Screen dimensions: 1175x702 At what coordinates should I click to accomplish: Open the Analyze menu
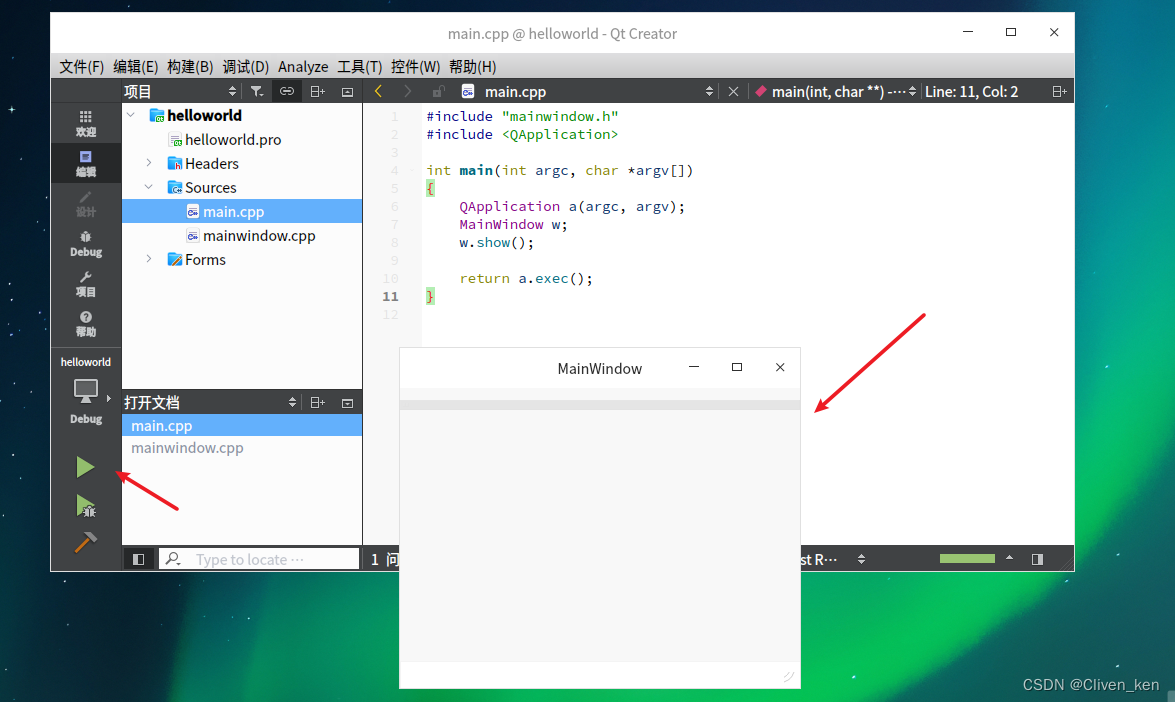pyautogui.click(x=303, y=67)
